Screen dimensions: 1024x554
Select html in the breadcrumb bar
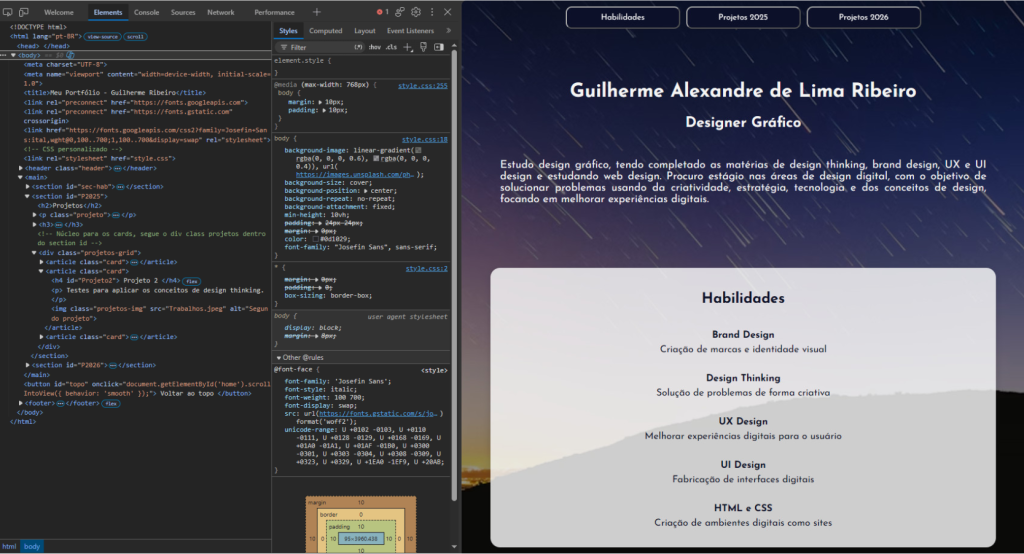[8, 546]
